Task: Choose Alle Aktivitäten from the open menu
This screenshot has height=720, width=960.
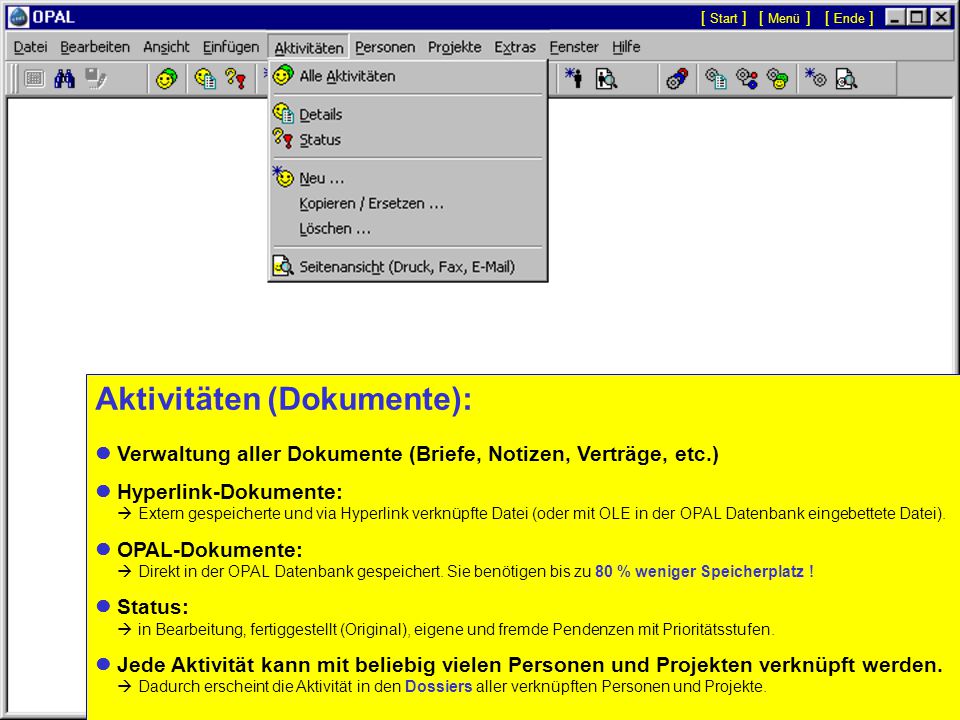Action: [408, 76]
